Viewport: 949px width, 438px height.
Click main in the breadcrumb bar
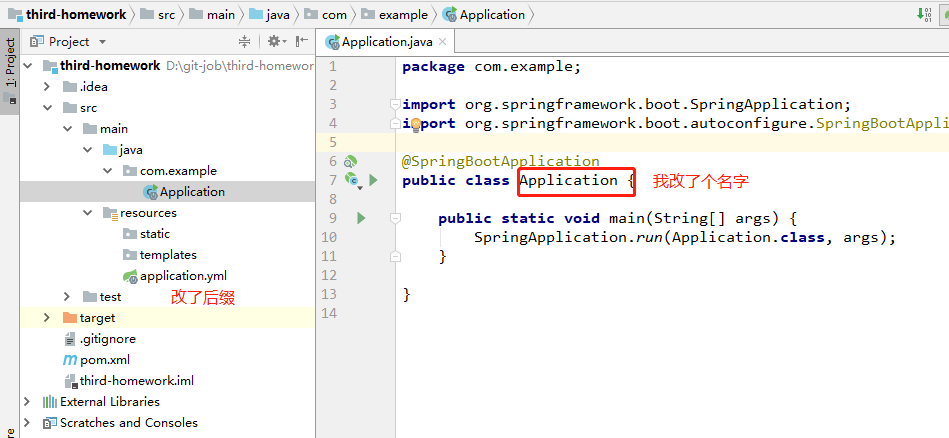[220, 15]
